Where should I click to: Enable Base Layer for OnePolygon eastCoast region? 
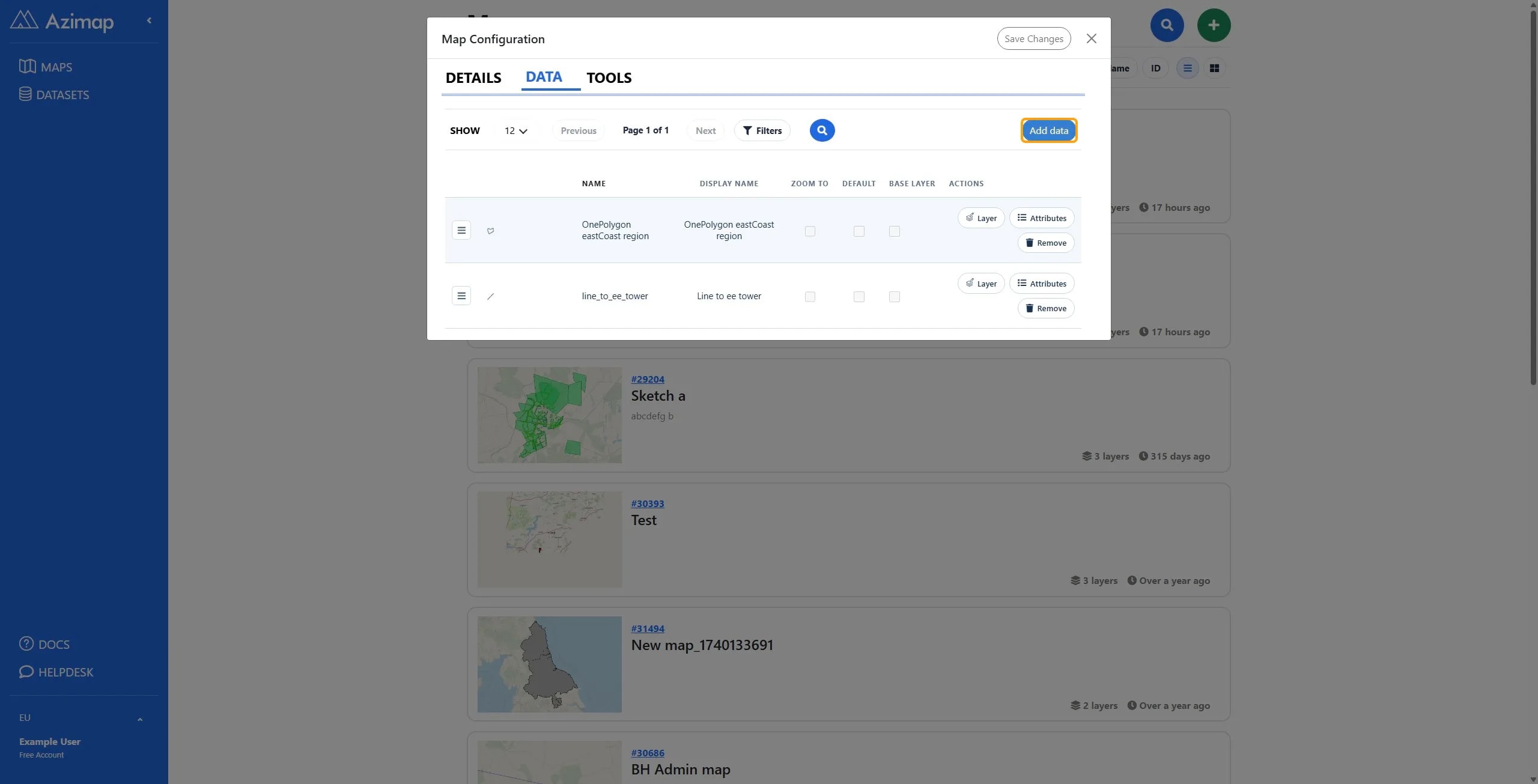tap(895, 231)
